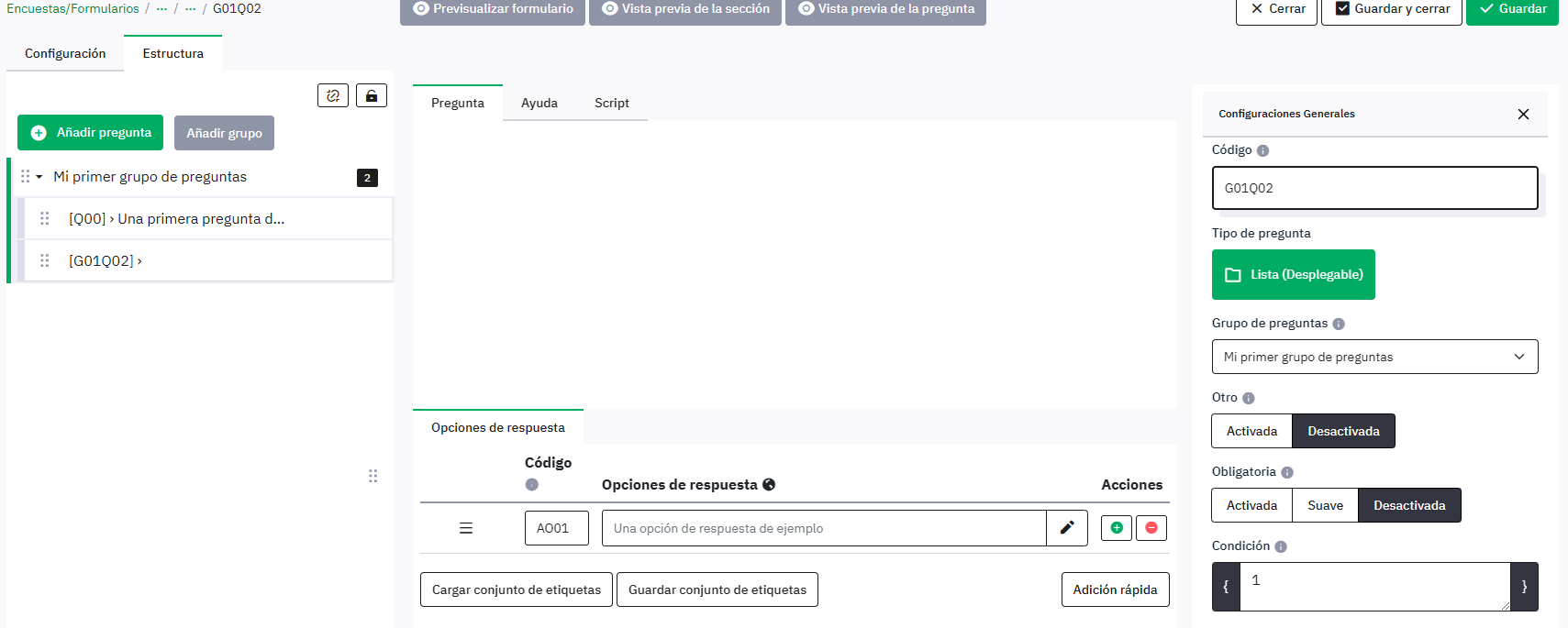Click the Código input field with G01Q02
Screen dimensions: 1568x628
[1373, 188]
